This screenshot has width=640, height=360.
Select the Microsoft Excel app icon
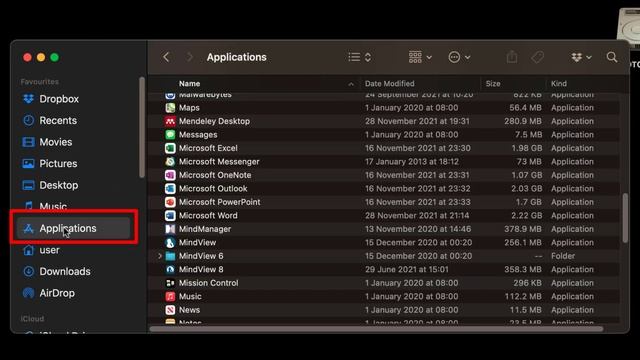(x=170, y=148)
